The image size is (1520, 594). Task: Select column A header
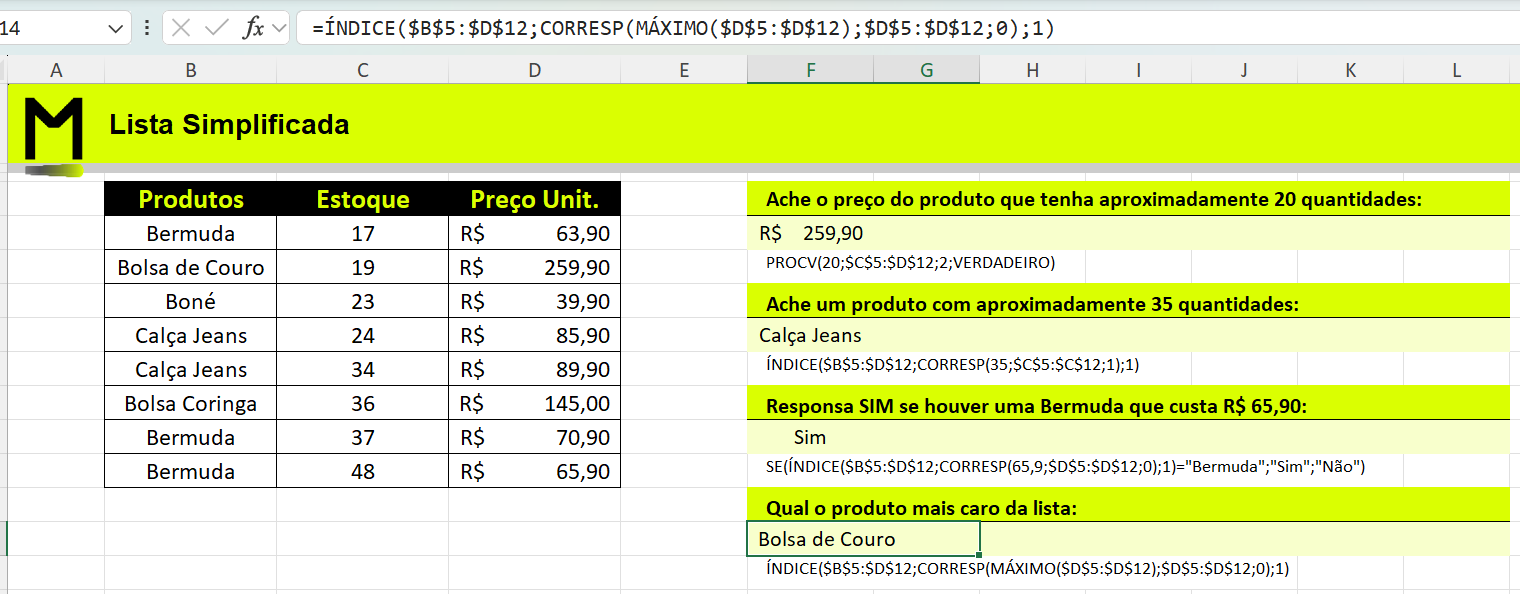pyautogui.click(x=56, y=70)
